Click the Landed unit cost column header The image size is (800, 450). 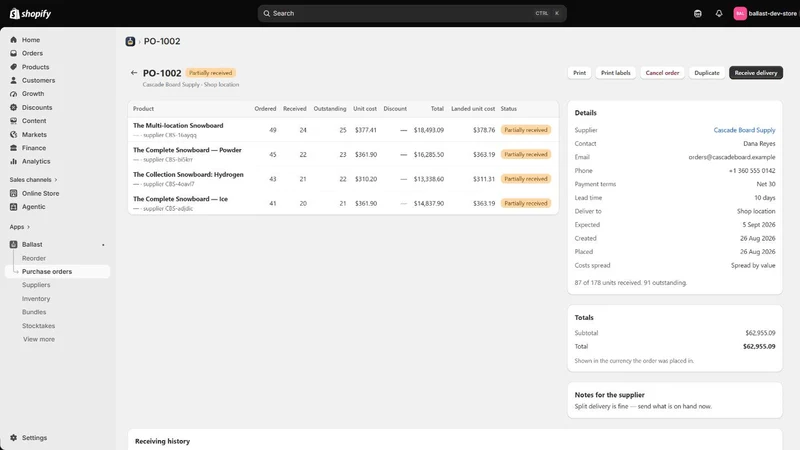[x=473, y=109]
